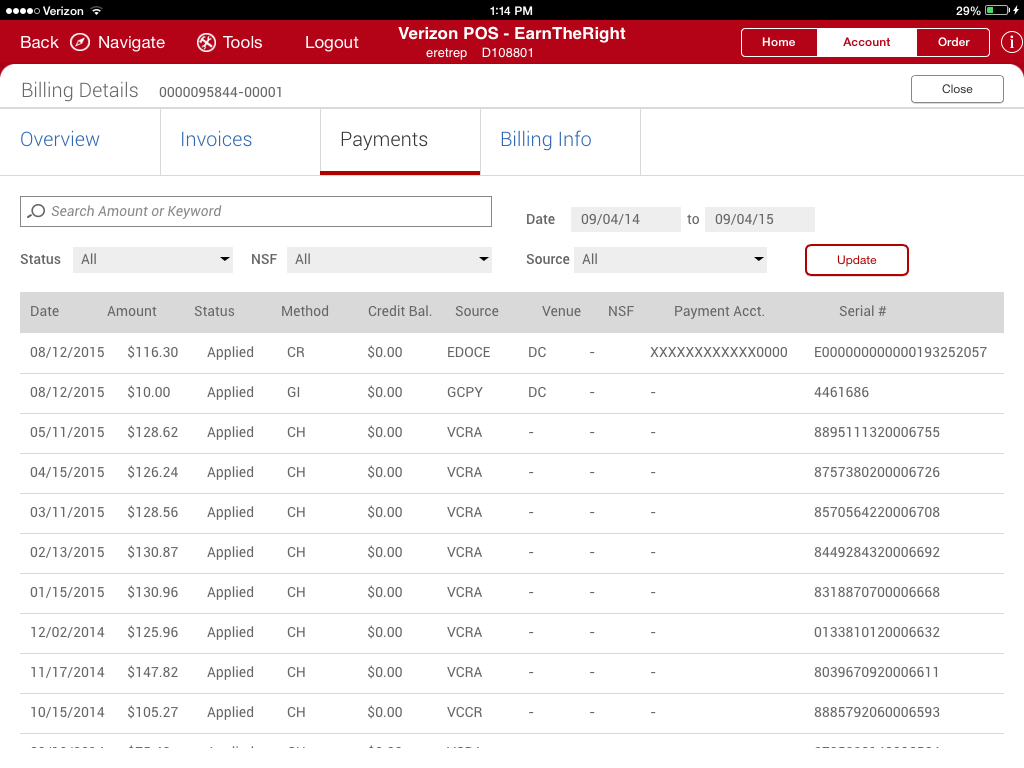Switch to the Order segment
The width and height of the screenshot is (1024, 768).
pyautogui.click(x=953, y=42)
